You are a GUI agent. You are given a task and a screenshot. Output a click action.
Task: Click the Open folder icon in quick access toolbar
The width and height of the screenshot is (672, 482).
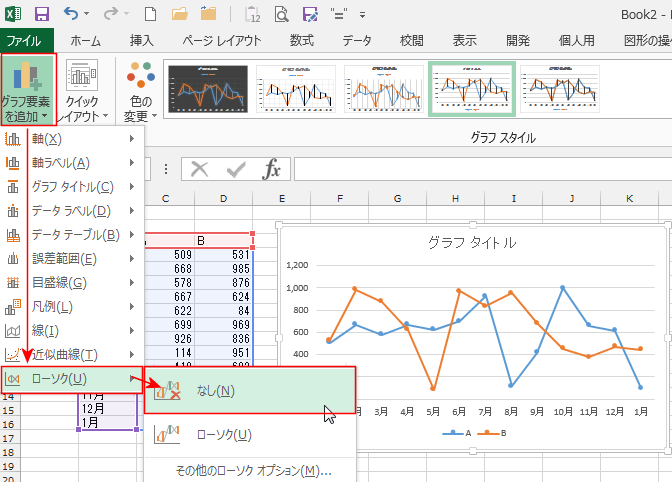point(181,15)
